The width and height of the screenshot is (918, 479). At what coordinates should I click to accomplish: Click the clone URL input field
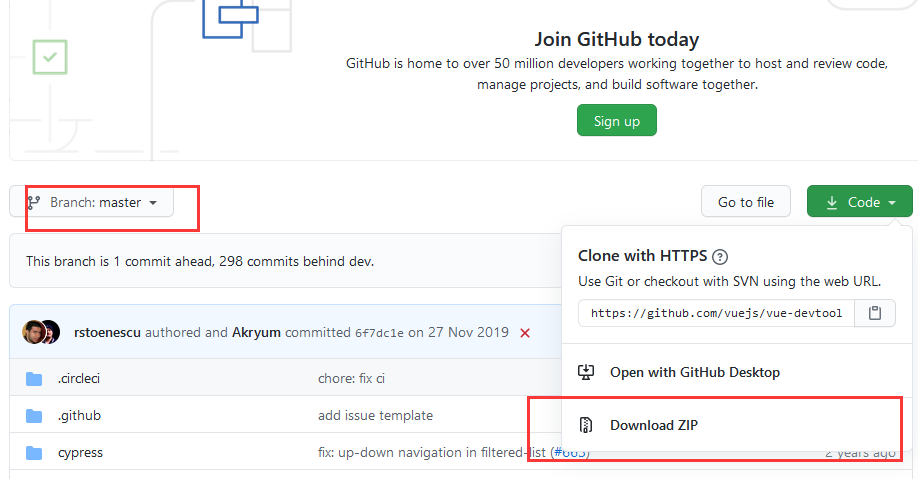716,313
